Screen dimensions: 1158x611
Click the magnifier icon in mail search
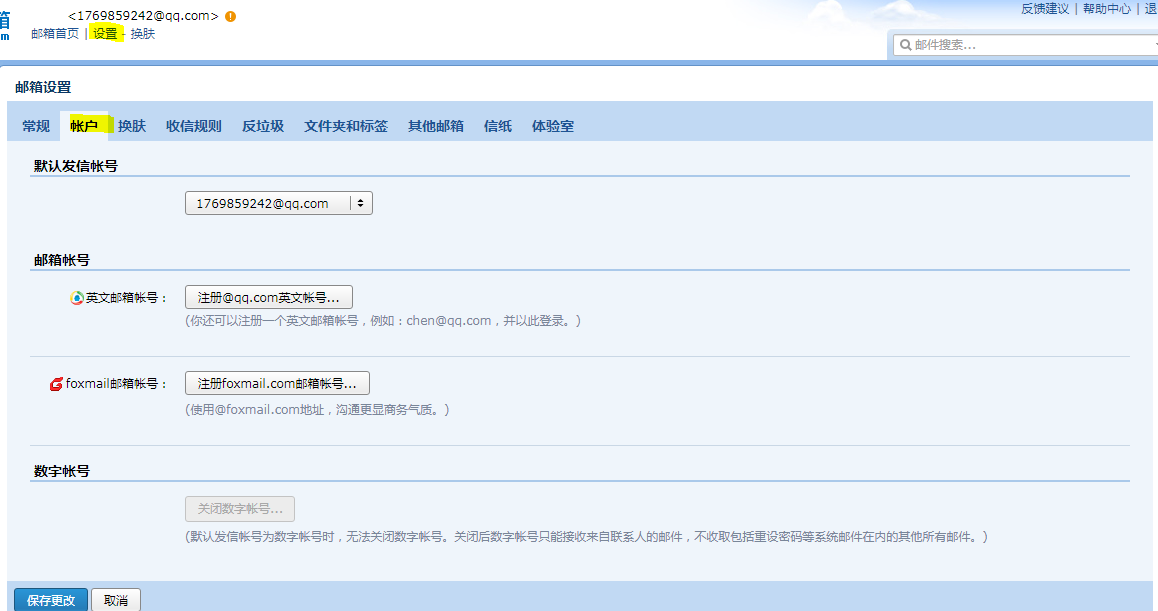(905, 45)
